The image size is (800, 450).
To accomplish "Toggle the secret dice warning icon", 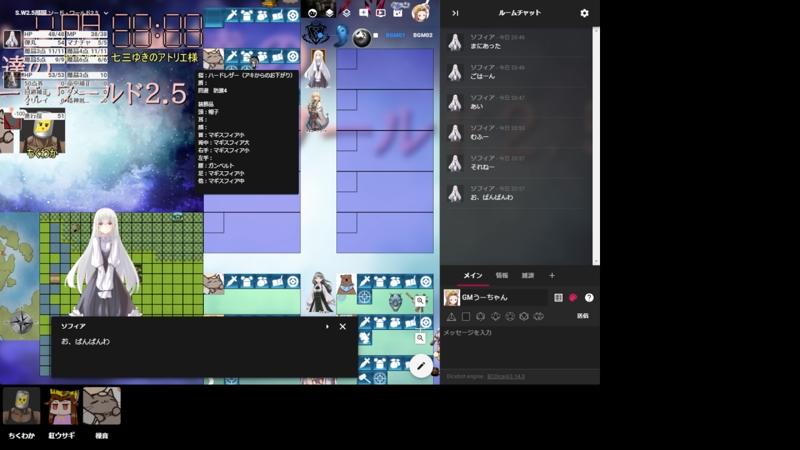I will point(451,316).
